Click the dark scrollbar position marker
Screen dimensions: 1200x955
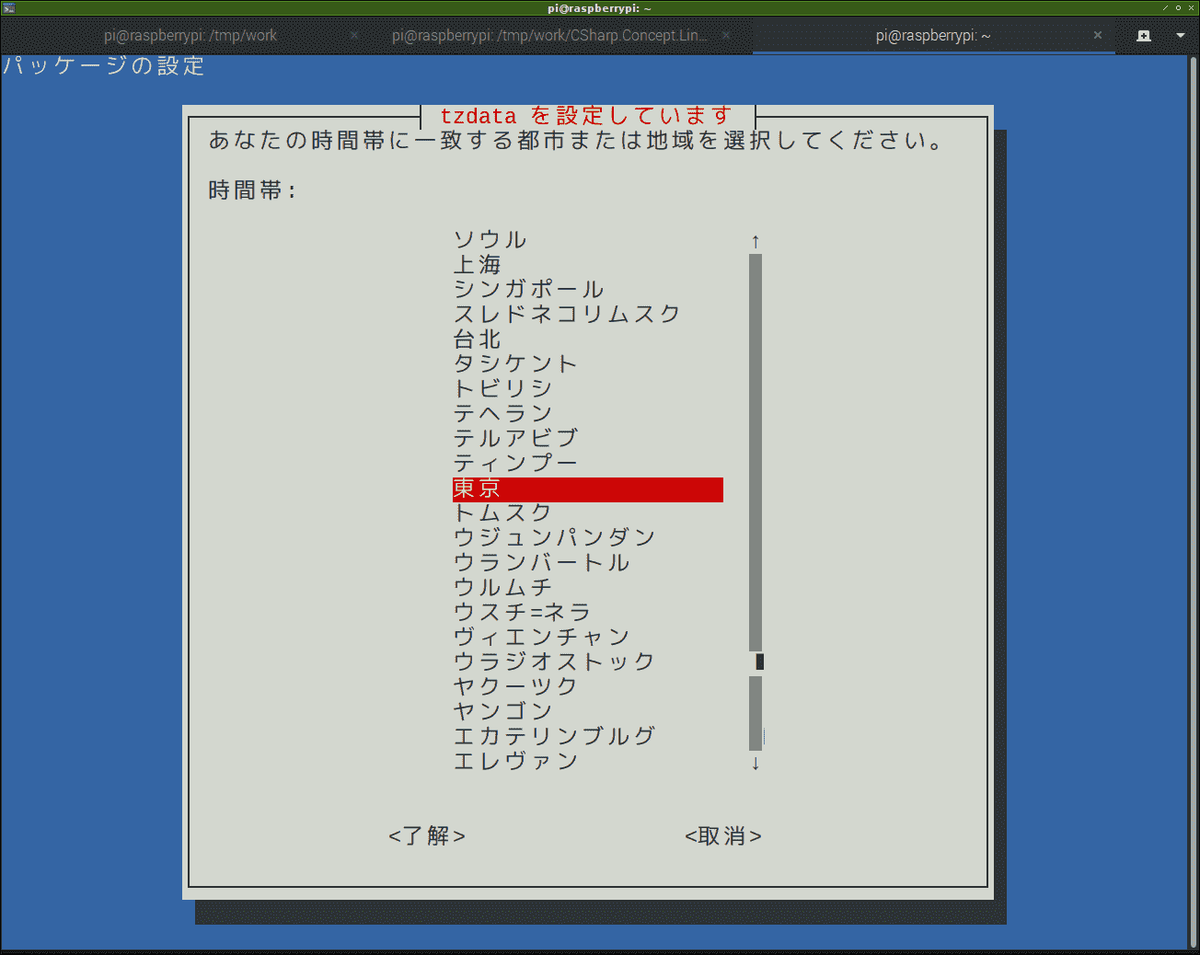click(x=760, y=662)
